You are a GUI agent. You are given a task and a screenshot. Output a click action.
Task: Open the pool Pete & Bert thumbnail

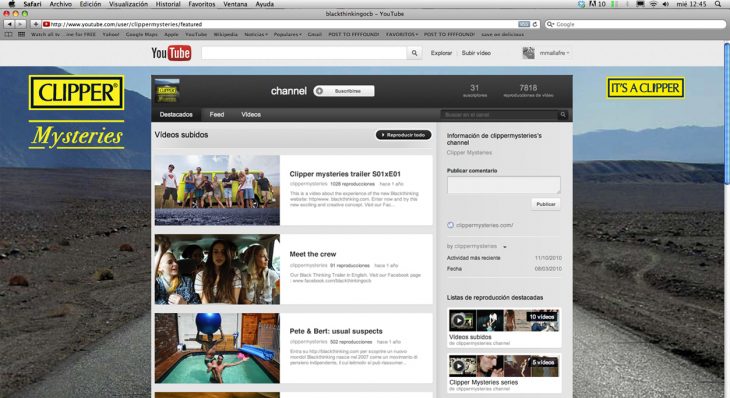217,348
